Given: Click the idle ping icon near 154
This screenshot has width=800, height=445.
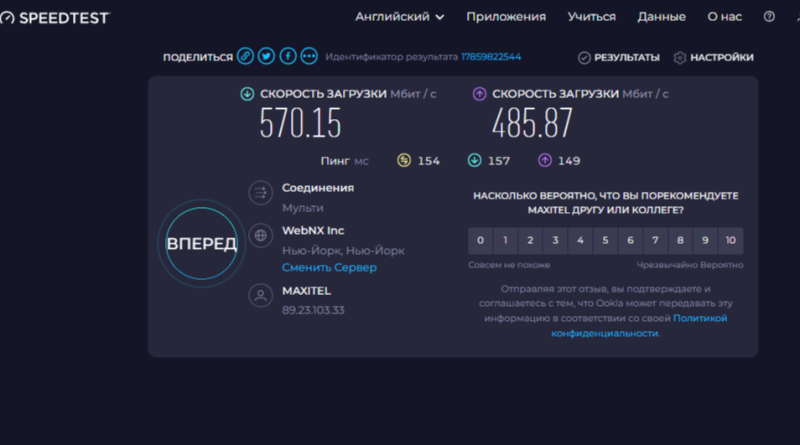Looking at the screenshot, I should click(404, 160).
